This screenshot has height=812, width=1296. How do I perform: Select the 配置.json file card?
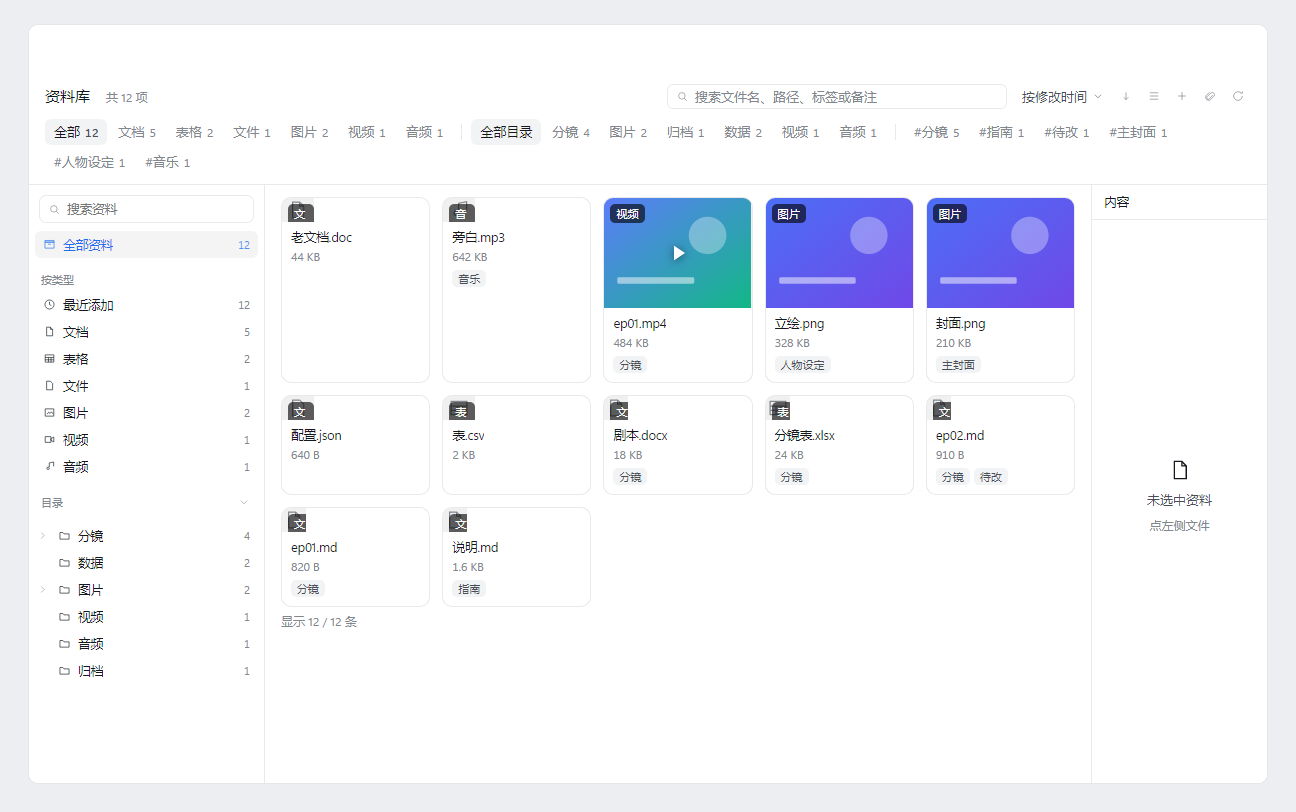click(x=355, y=445)
